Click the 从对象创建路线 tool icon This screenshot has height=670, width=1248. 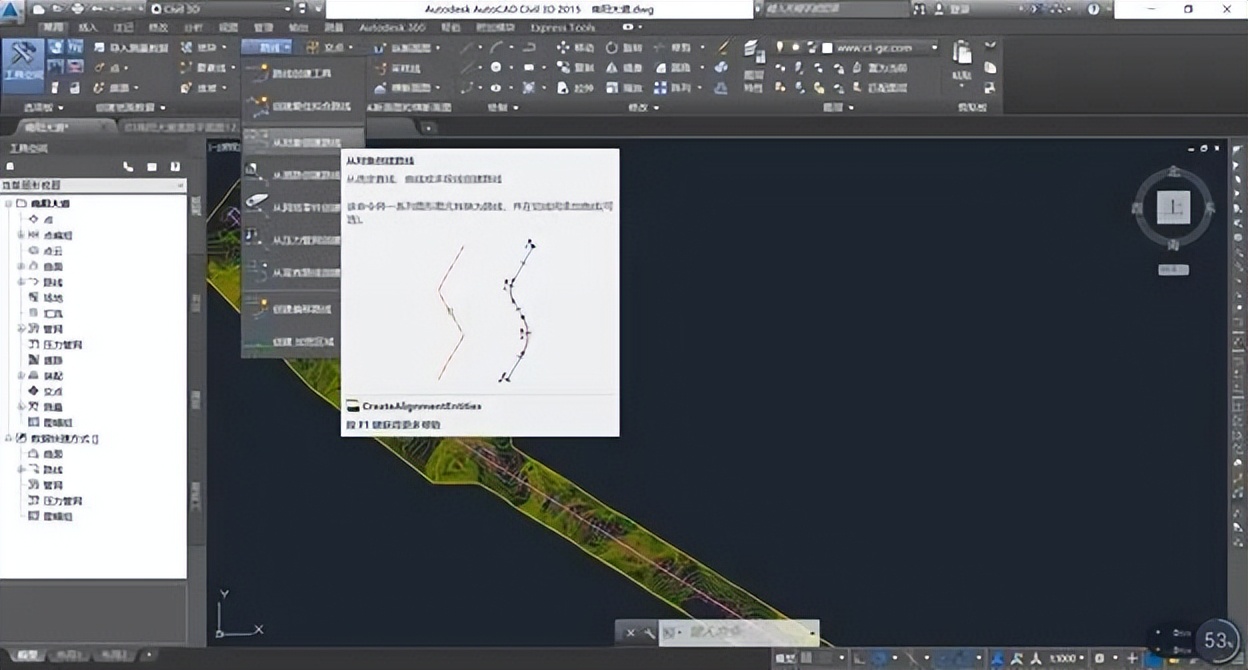click(254, 138)
